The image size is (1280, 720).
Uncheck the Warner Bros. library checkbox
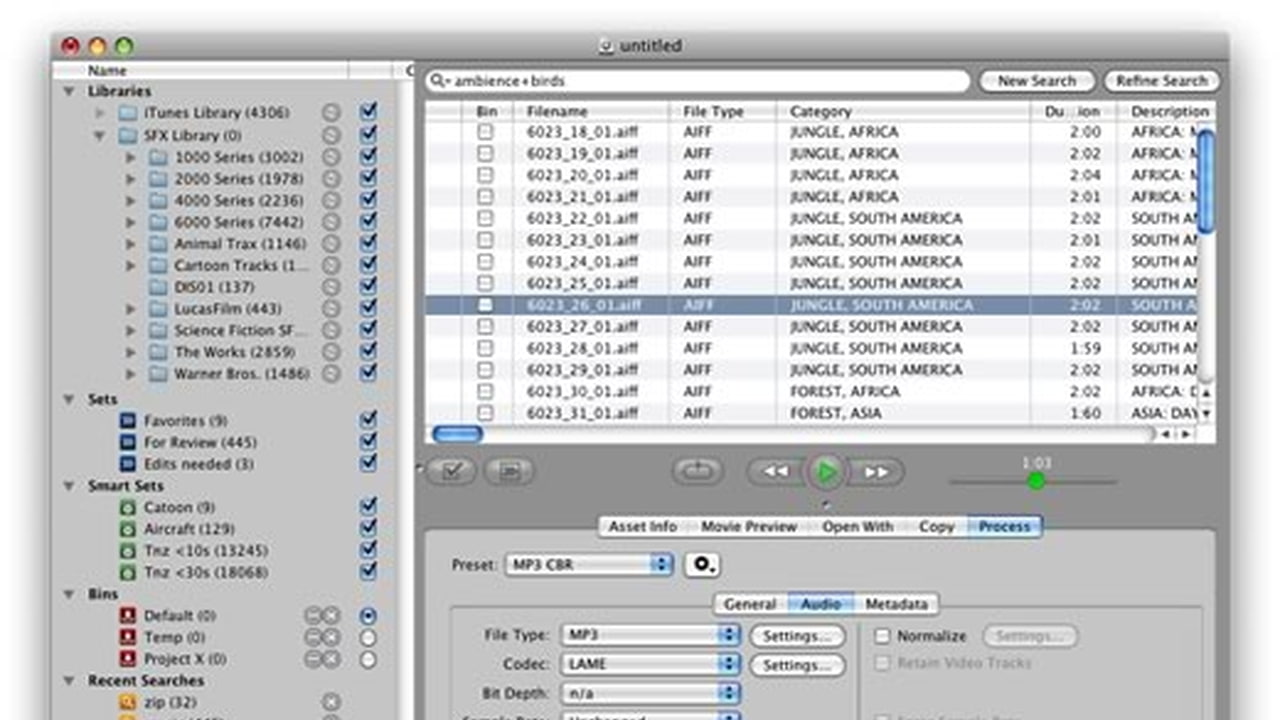pos(368,373)
